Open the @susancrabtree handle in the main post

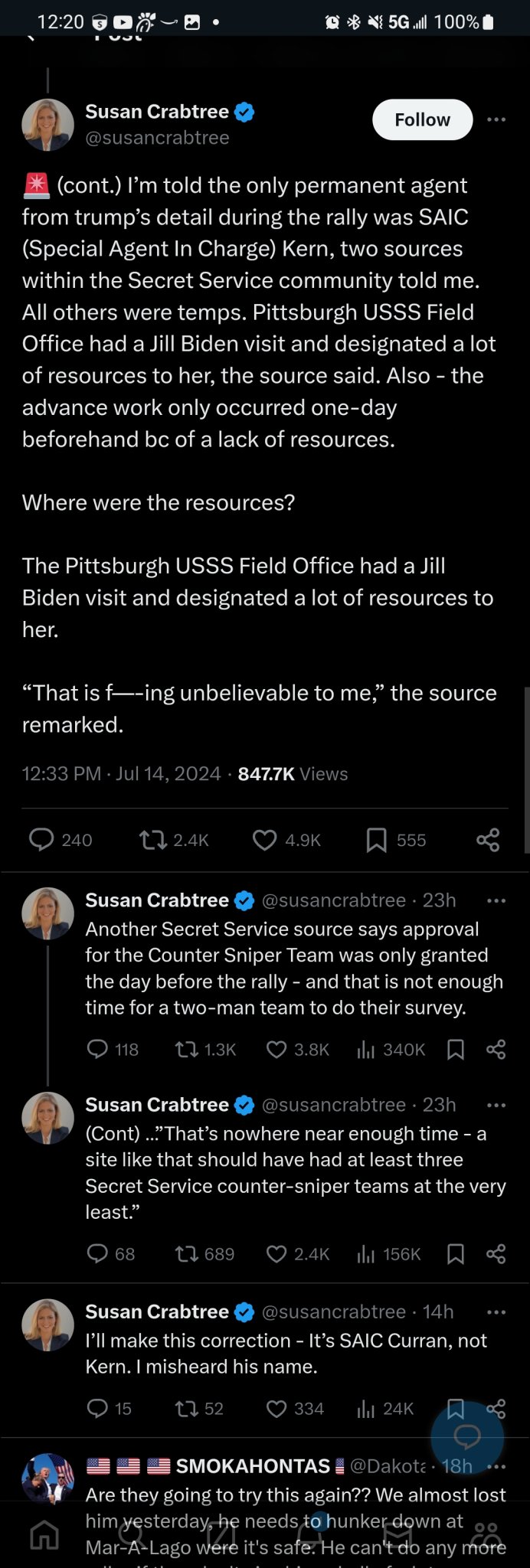157,138
